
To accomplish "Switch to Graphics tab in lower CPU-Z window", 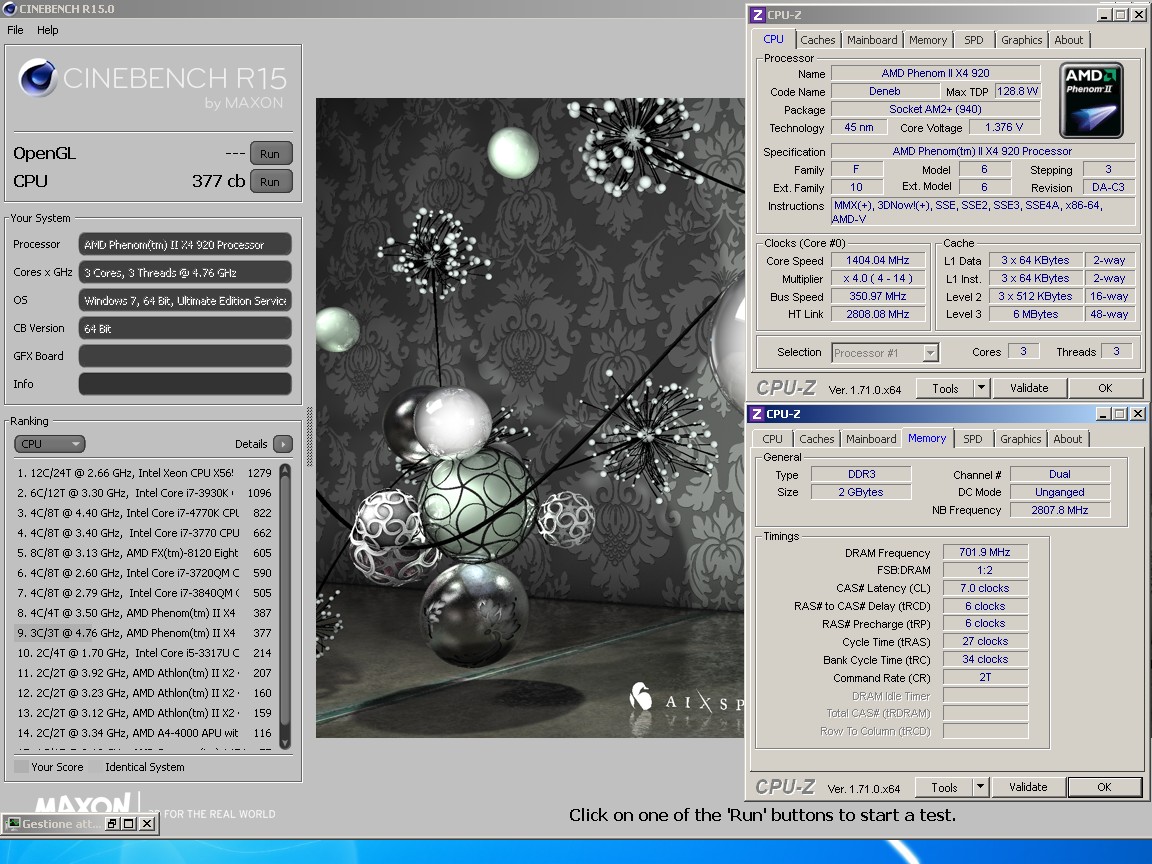I will pos(1020,439).
